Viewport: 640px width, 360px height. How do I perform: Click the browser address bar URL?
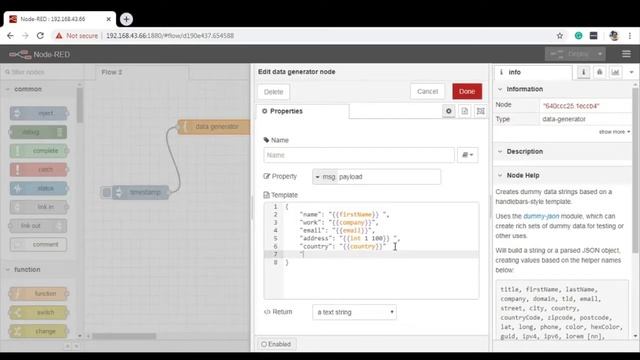tap(170, 36)
